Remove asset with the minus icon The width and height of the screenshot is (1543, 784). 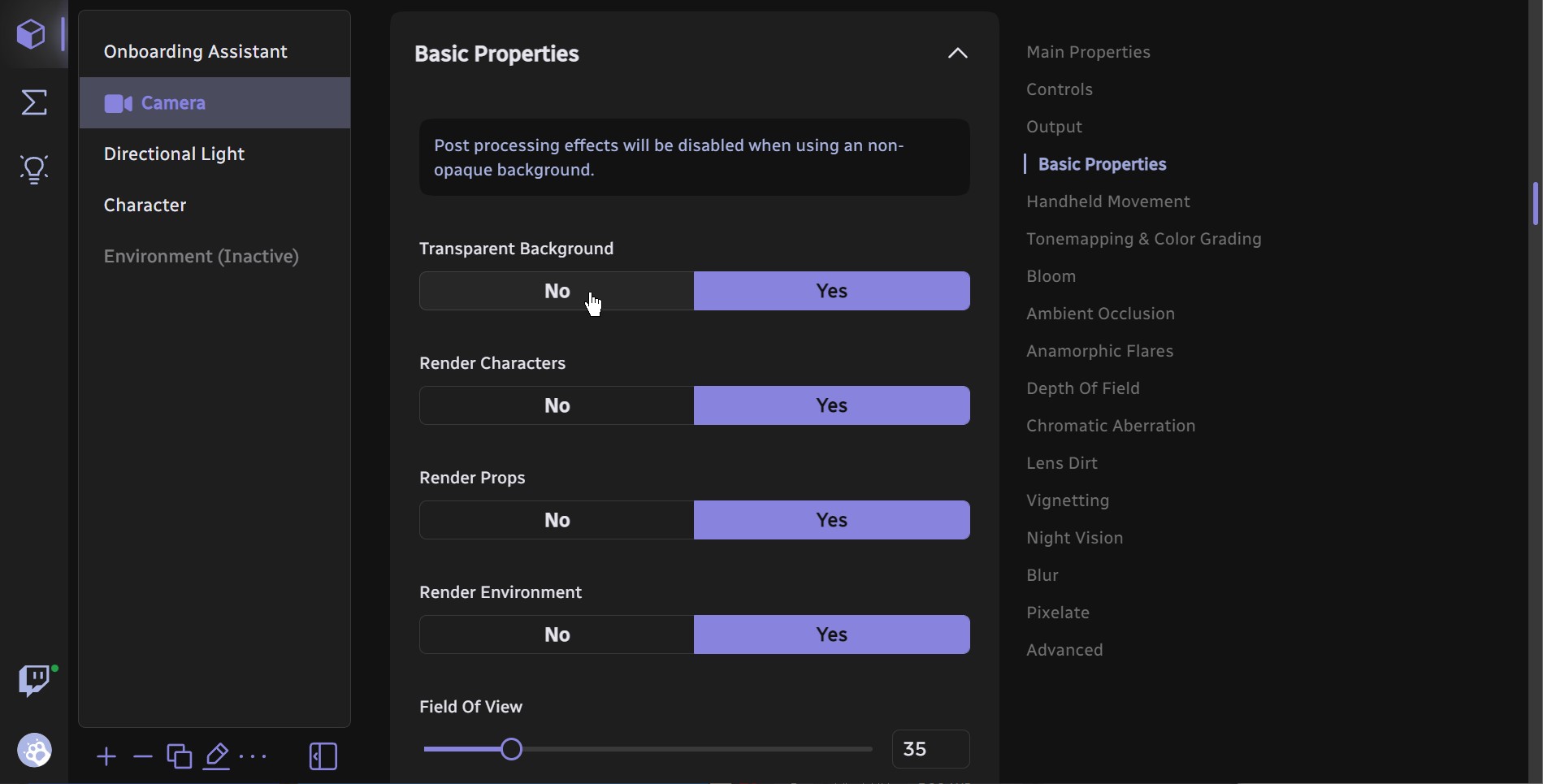pos(143,757)
